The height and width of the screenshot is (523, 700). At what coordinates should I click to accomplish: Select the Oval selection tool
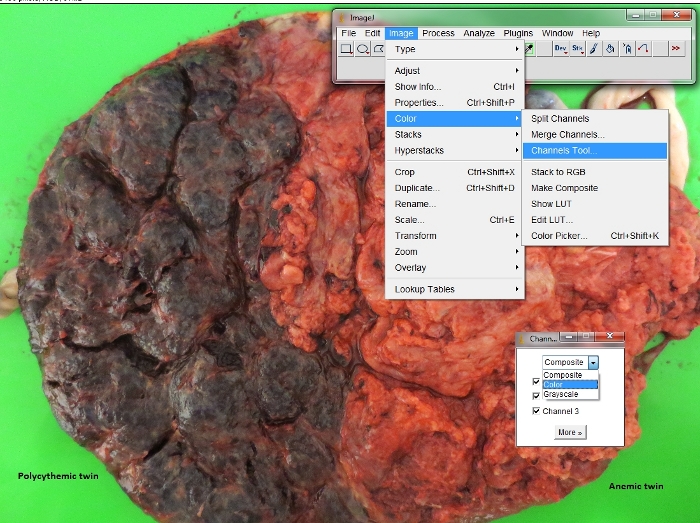tap(364, 49)
